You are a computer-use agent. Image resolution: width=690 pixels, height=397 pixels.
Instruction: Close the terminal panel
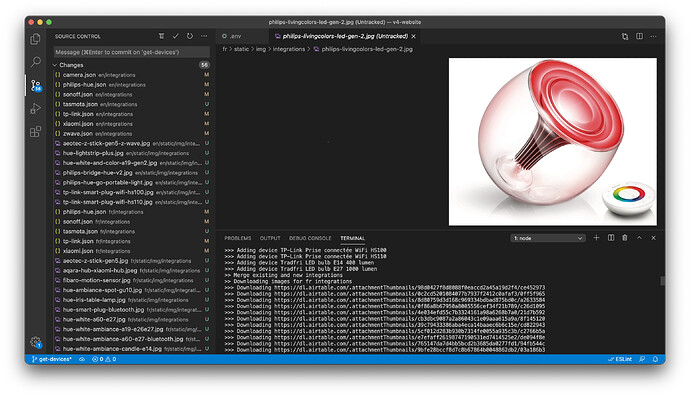[653, 238]
